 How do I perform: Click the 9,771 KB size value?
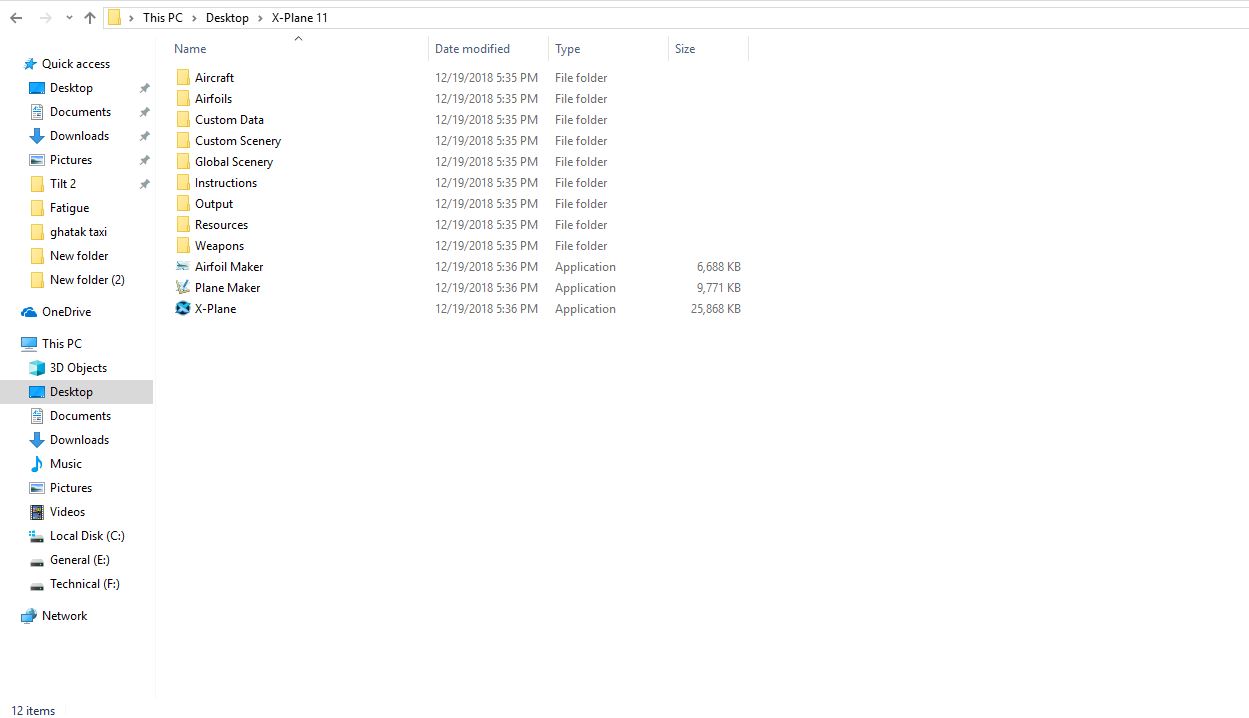(x=718, y=288)
